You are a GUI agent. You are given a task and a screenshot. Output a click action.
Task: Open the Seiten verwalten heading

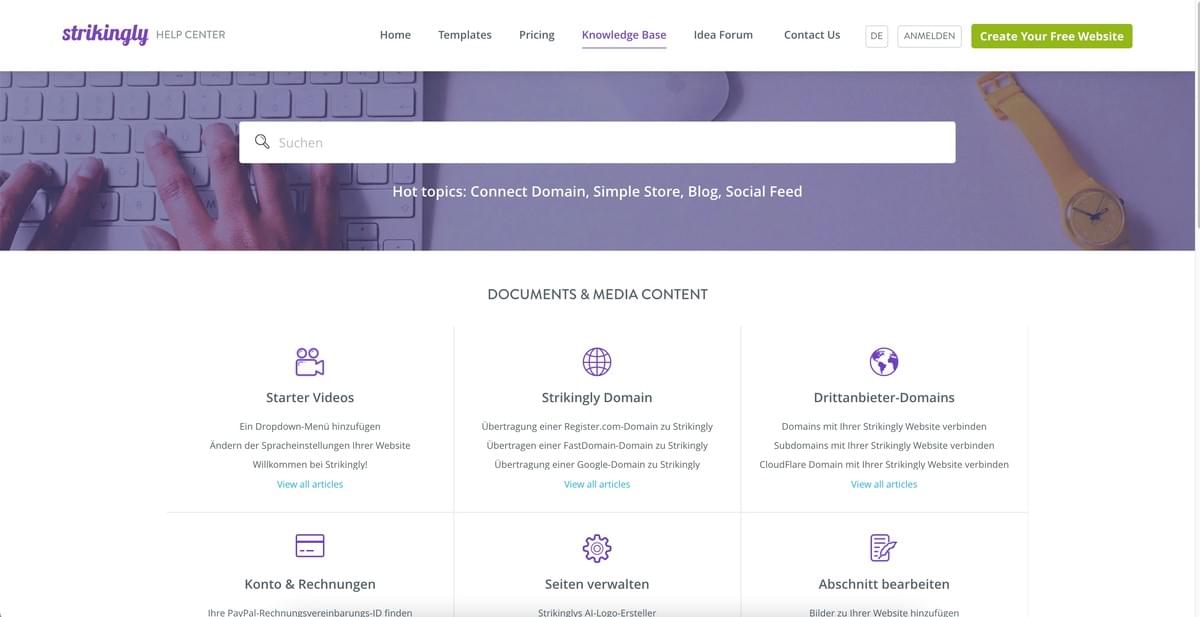tap(597, 584)
